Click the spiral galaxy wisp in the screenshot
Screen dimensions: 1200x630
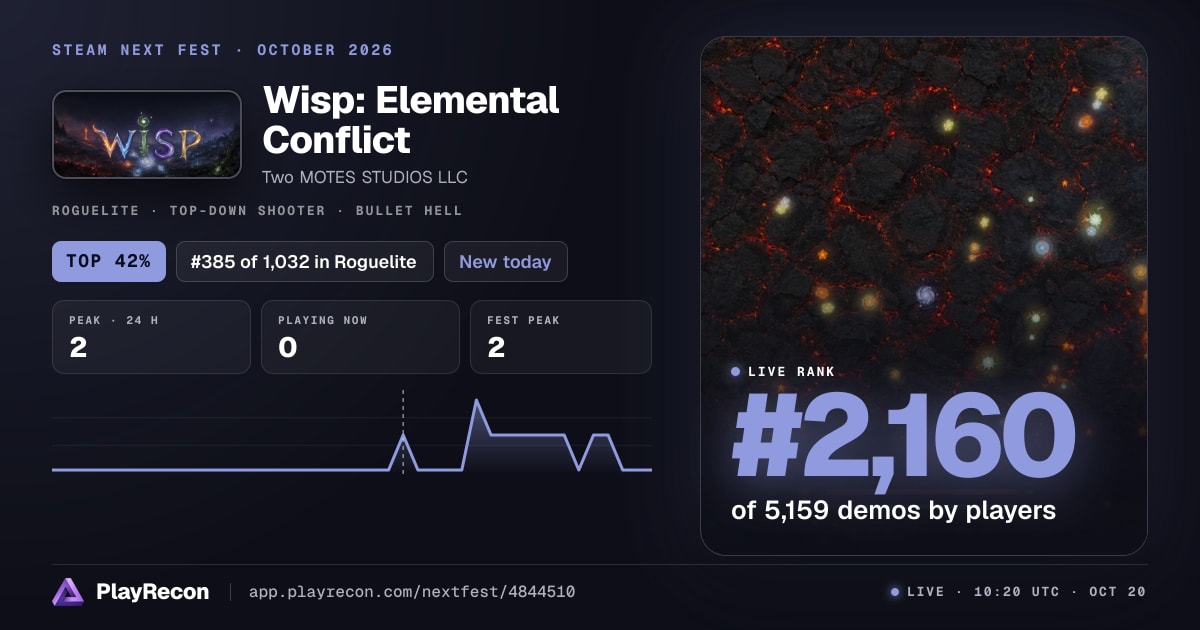(x=925, y=295)
